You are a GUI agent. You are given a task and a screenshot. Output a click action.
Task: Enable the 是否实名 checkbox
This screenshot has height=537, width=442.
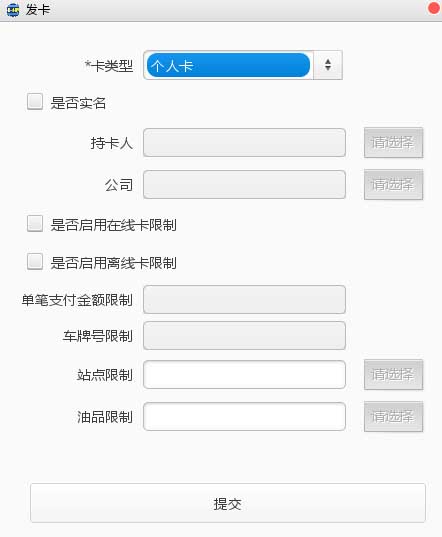point(35,102)
